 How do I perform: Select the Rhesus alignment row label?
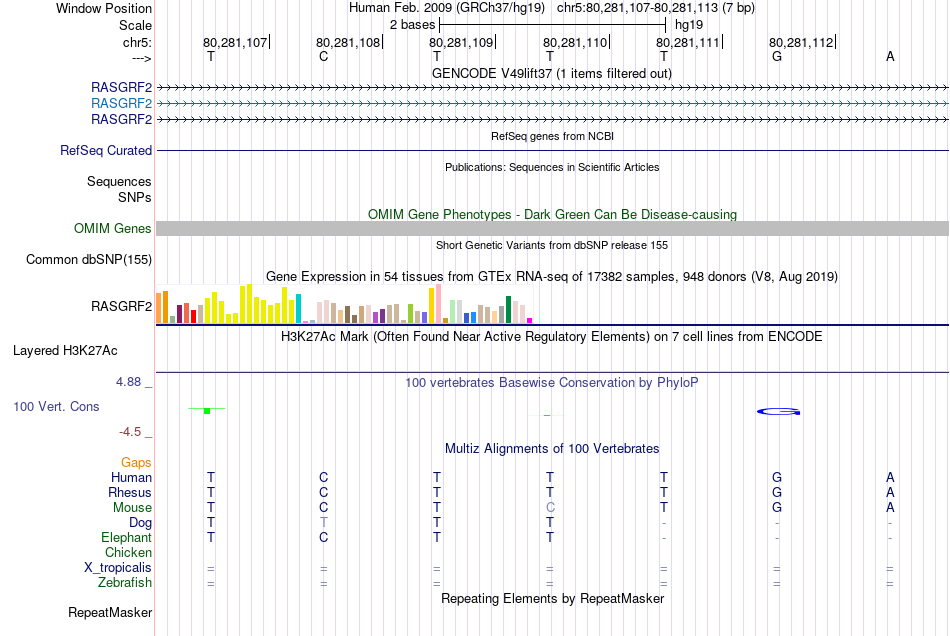click(130, 492)
